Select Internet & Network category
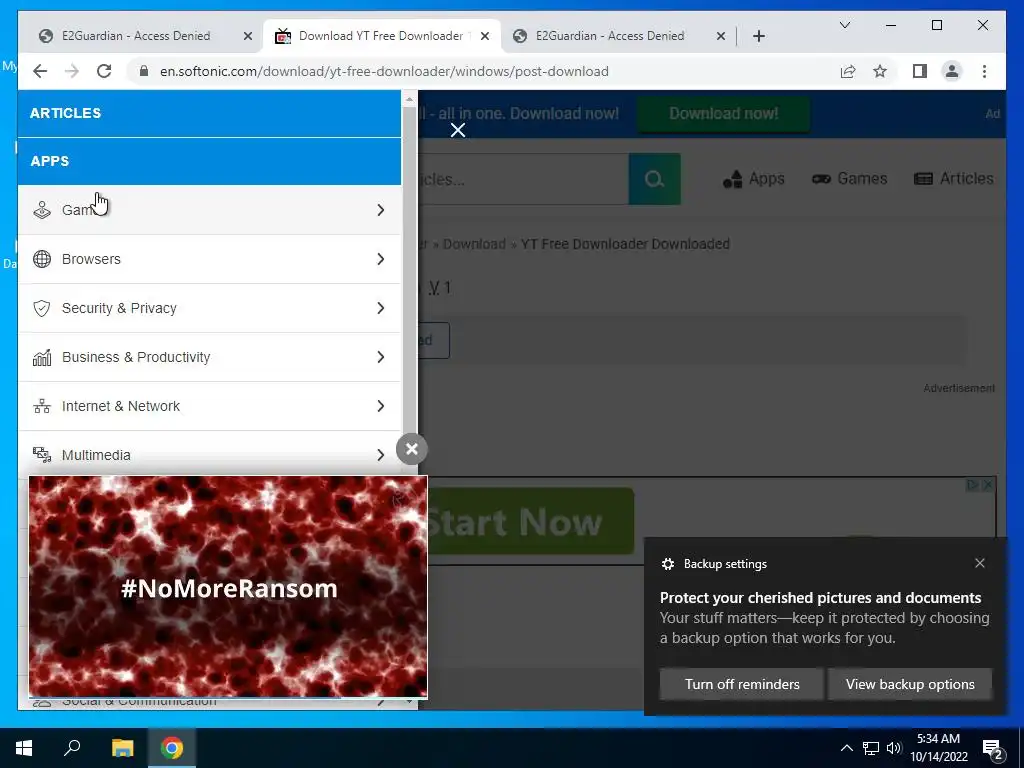The width and height of the screenshot is (1024, 768). pyautogui.click(x=209, y=406)
